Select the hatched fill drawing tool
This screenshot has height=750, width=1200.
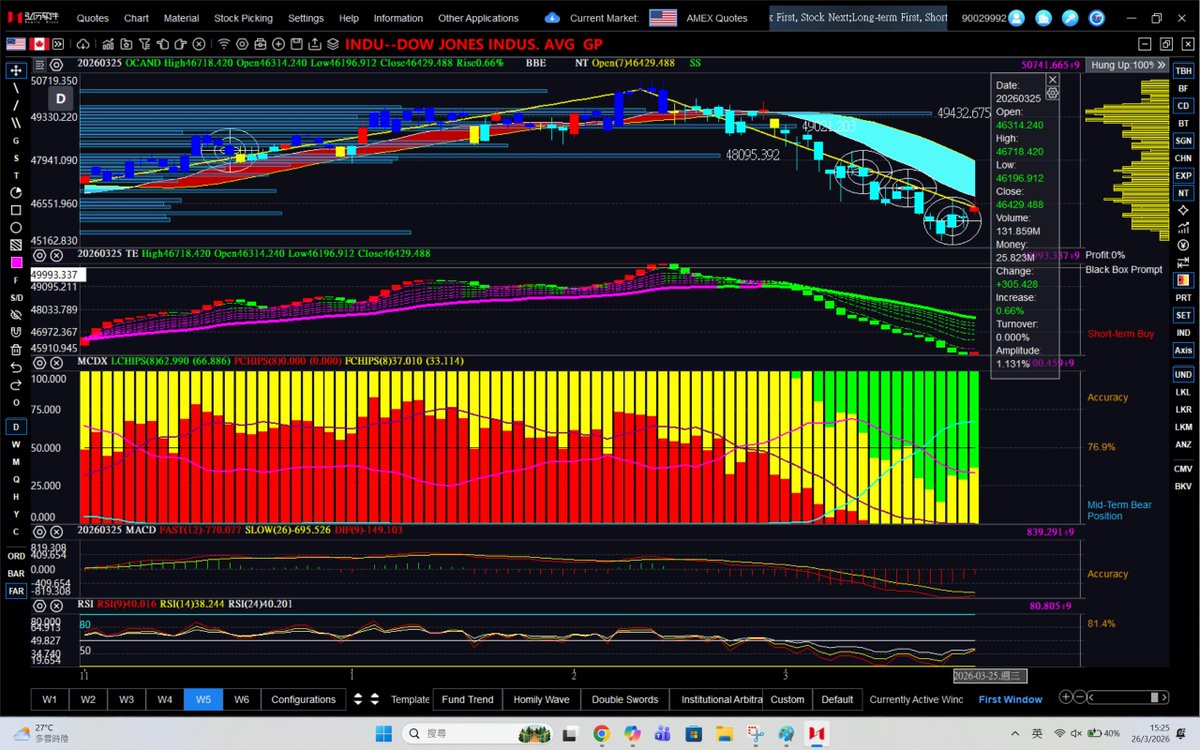16,245
